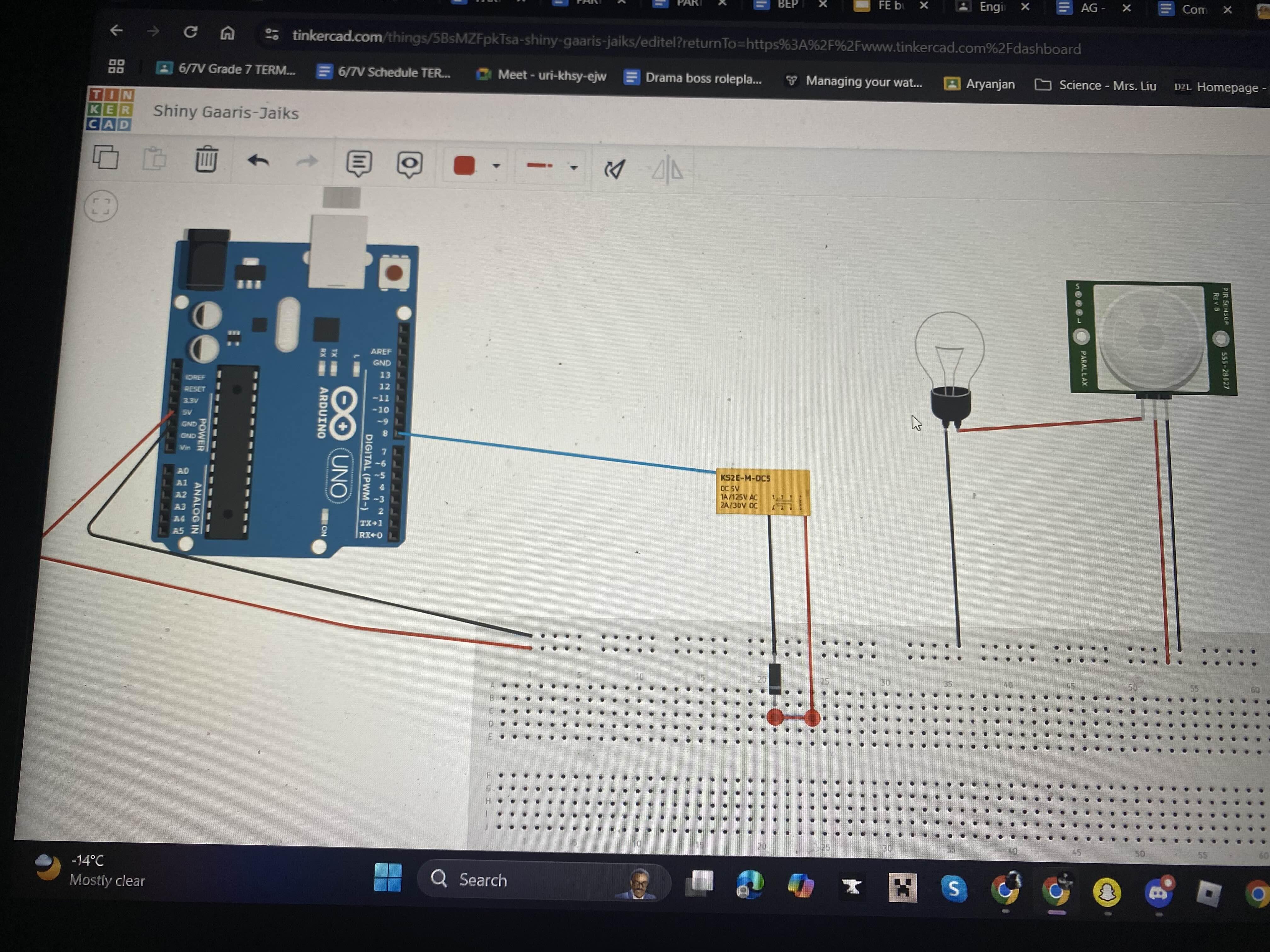Close the Engi browser tab

point(1025,6)
